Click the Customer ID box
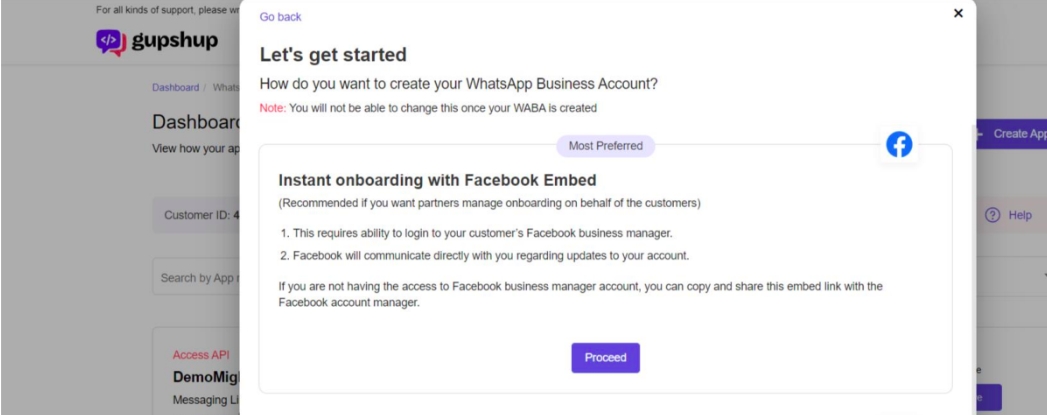 pyautogui.click(x=196, y=216)
